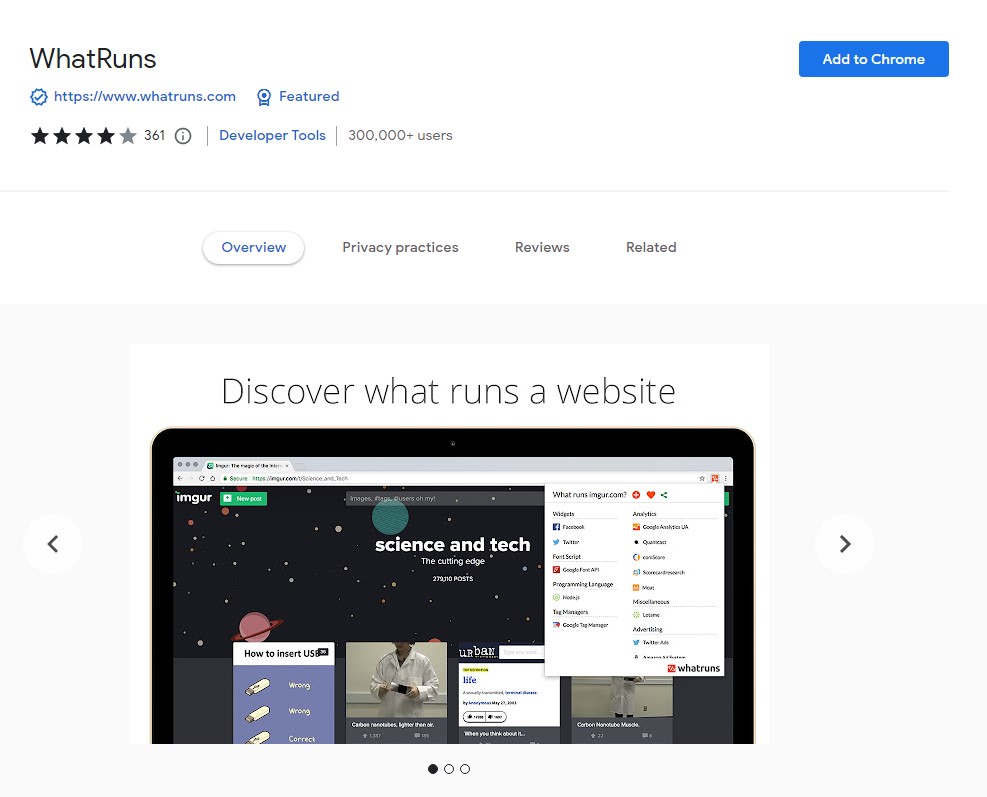
Task: Click the 300,000+ users text
Action: coord(400,135)
